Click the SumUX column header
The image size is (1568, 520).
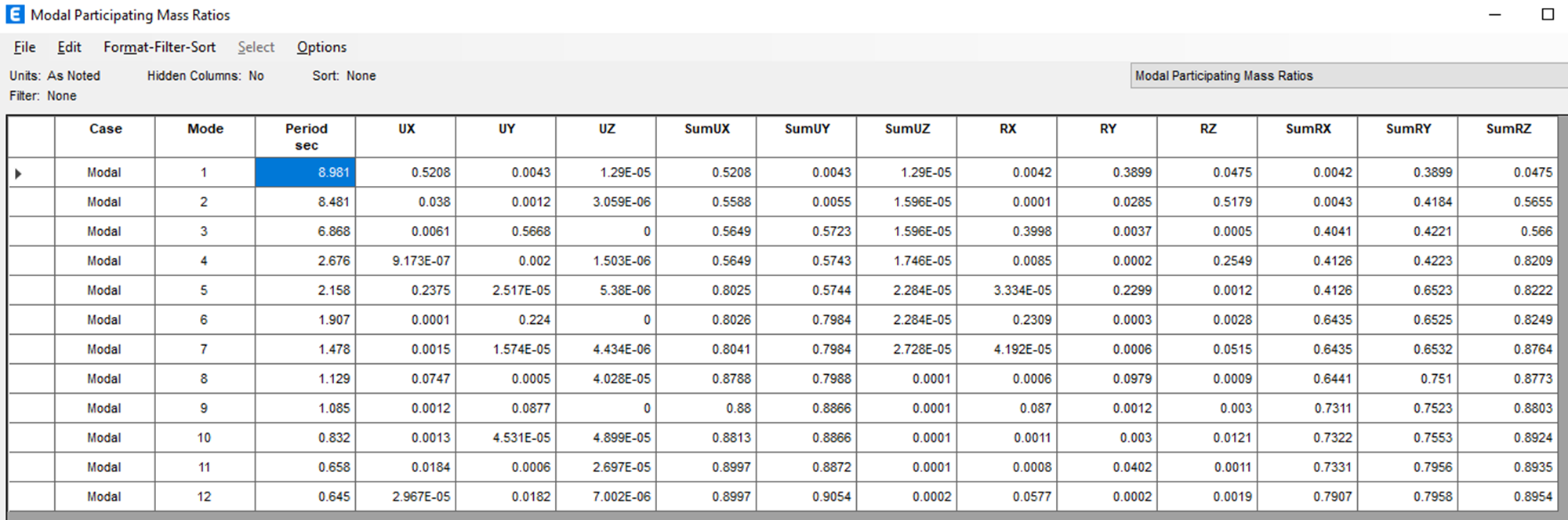pos(706,136)
